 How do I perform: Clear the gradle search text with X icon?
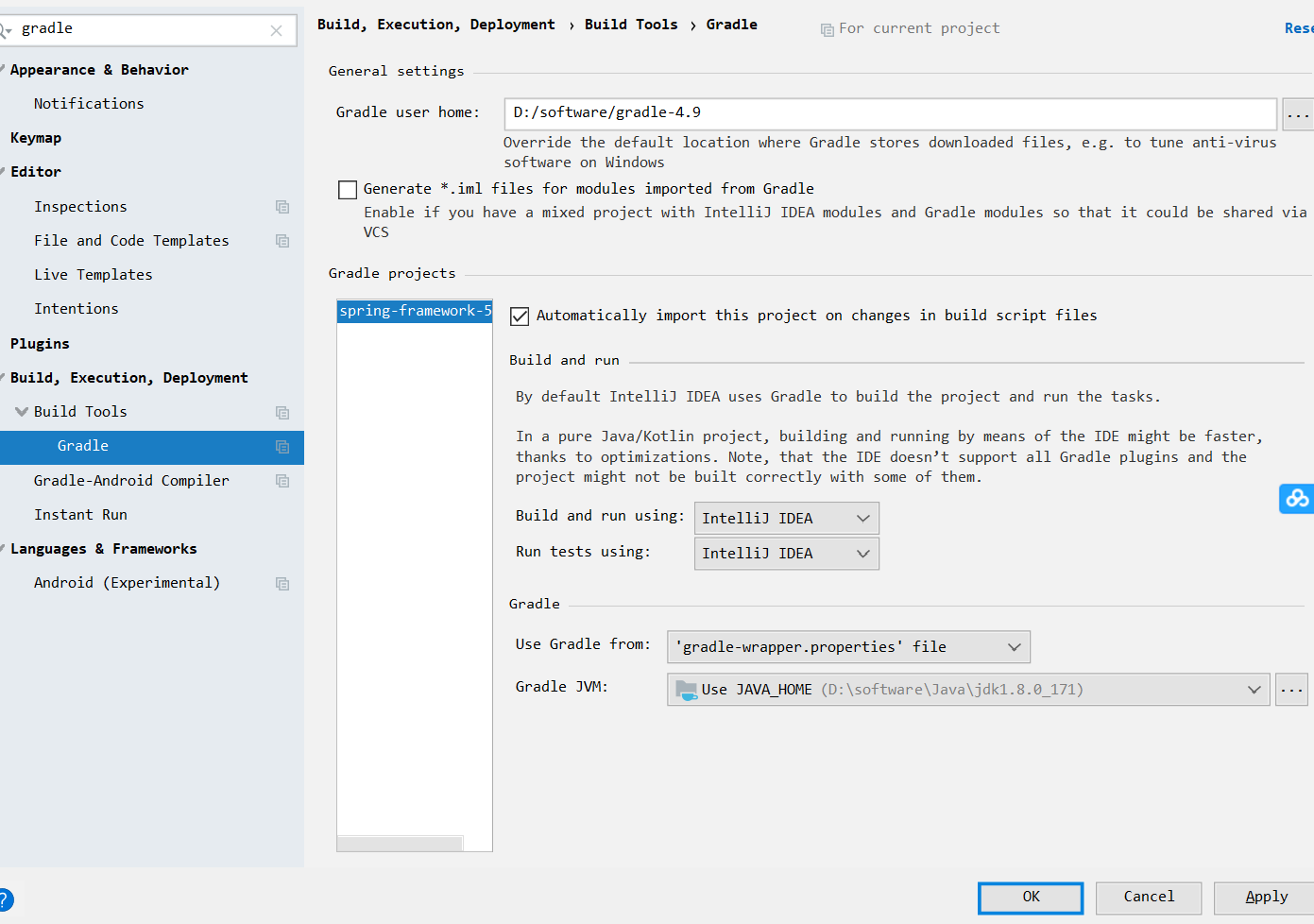point(276,30)
